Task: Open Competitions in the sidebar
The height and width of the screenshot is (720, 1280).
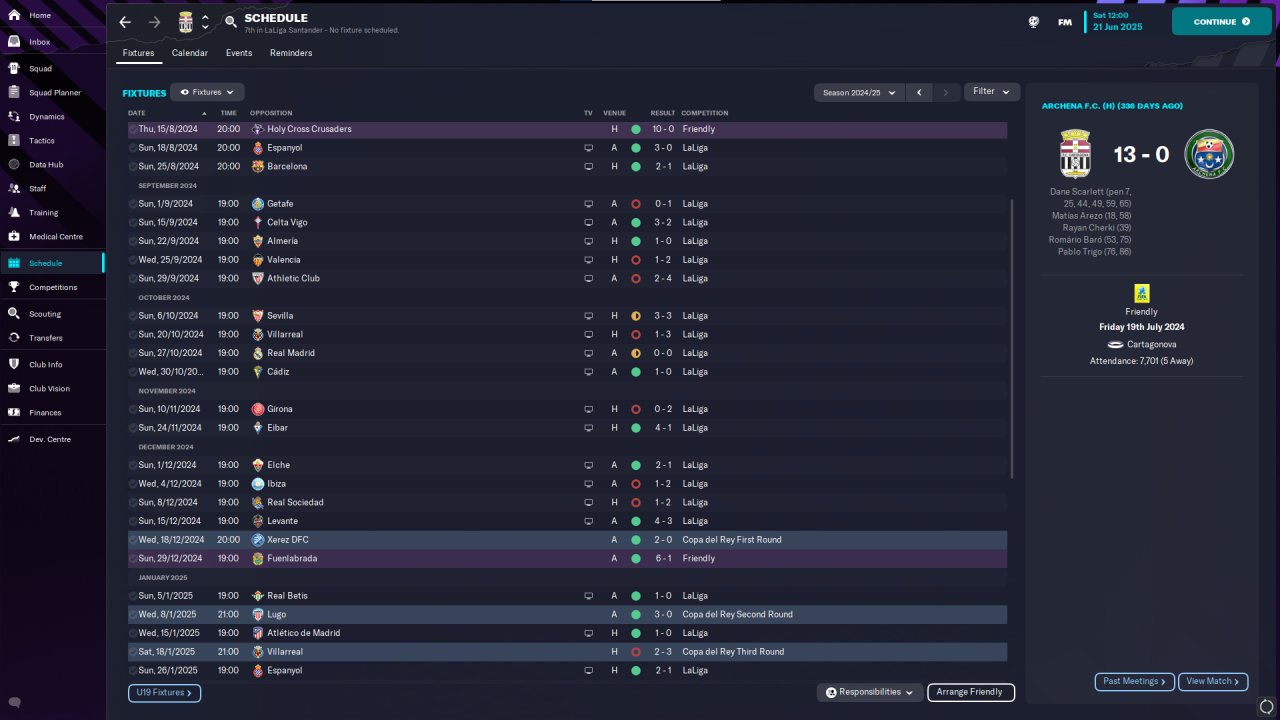Action: point(52,287)
